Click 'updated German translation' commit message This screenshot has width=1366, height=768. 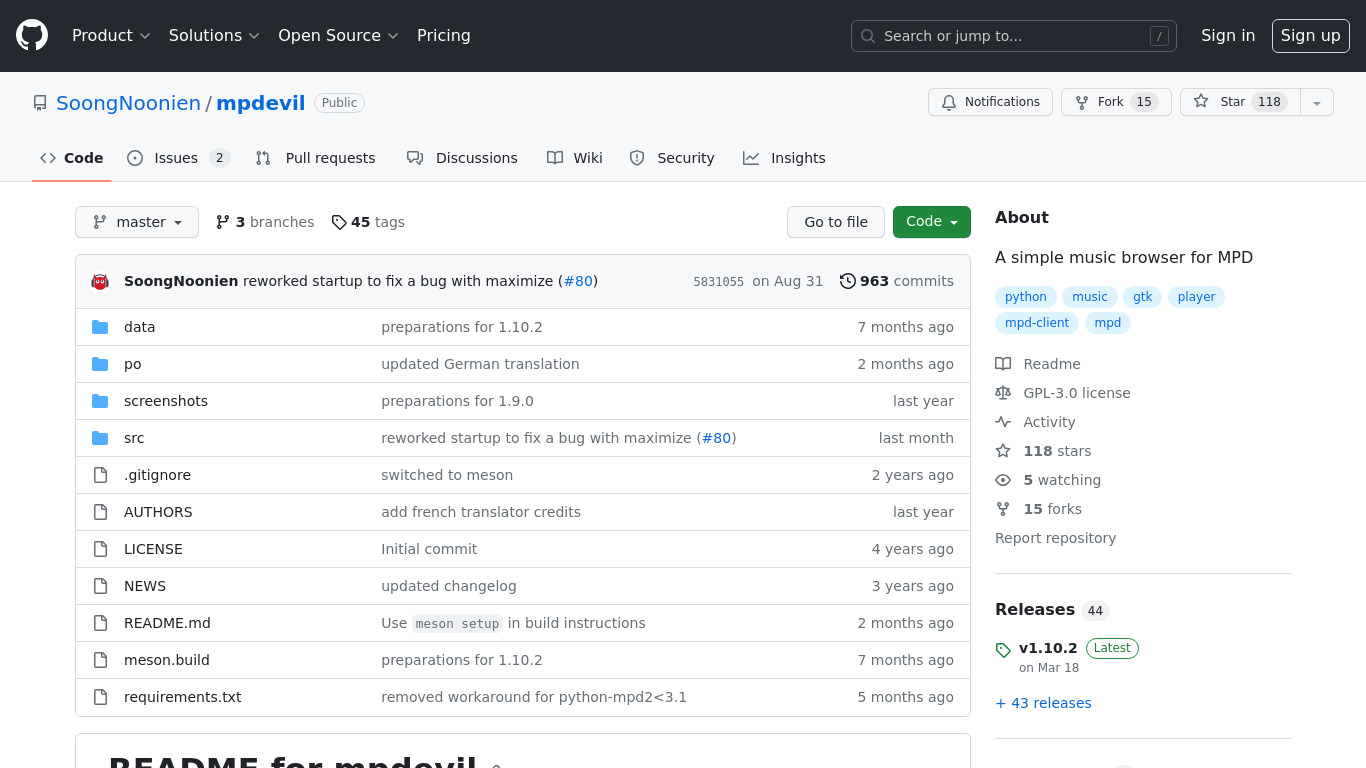[x=480, y=364]
